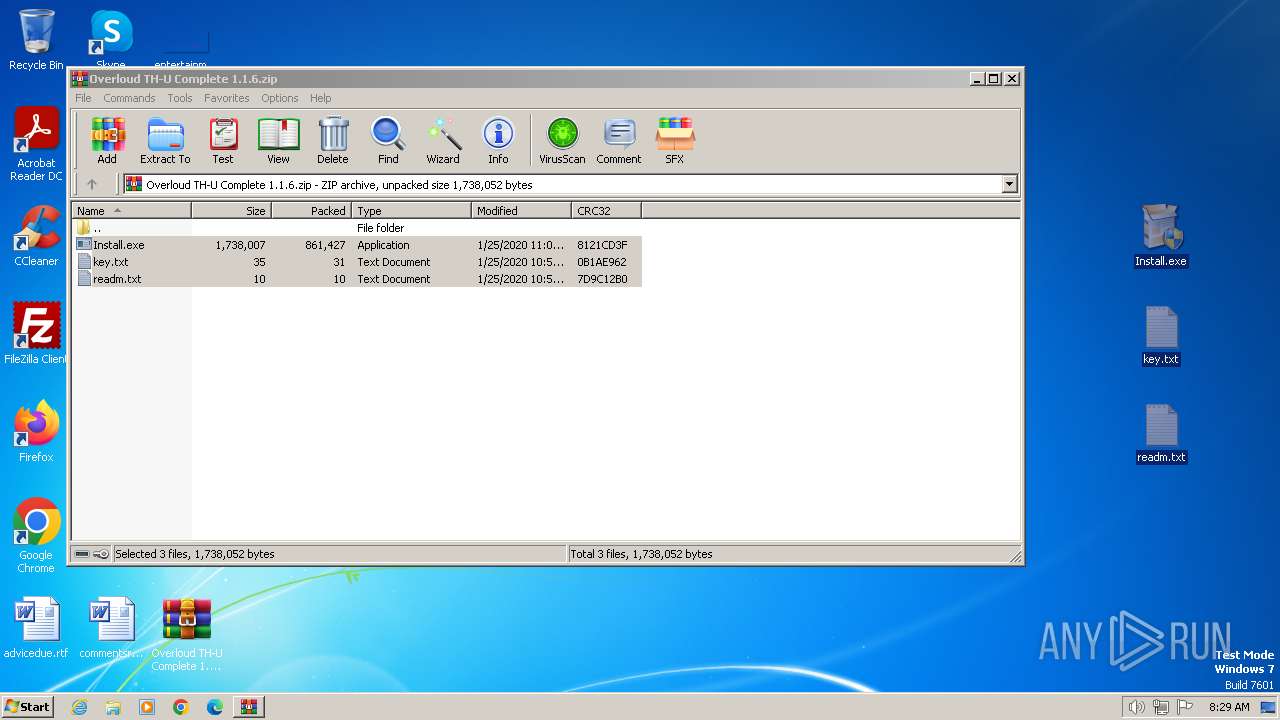The width and height of the screenshot is (1280, 720).
Task: Select Install.exe on the desktop
Action: (x=1161, y=236)
